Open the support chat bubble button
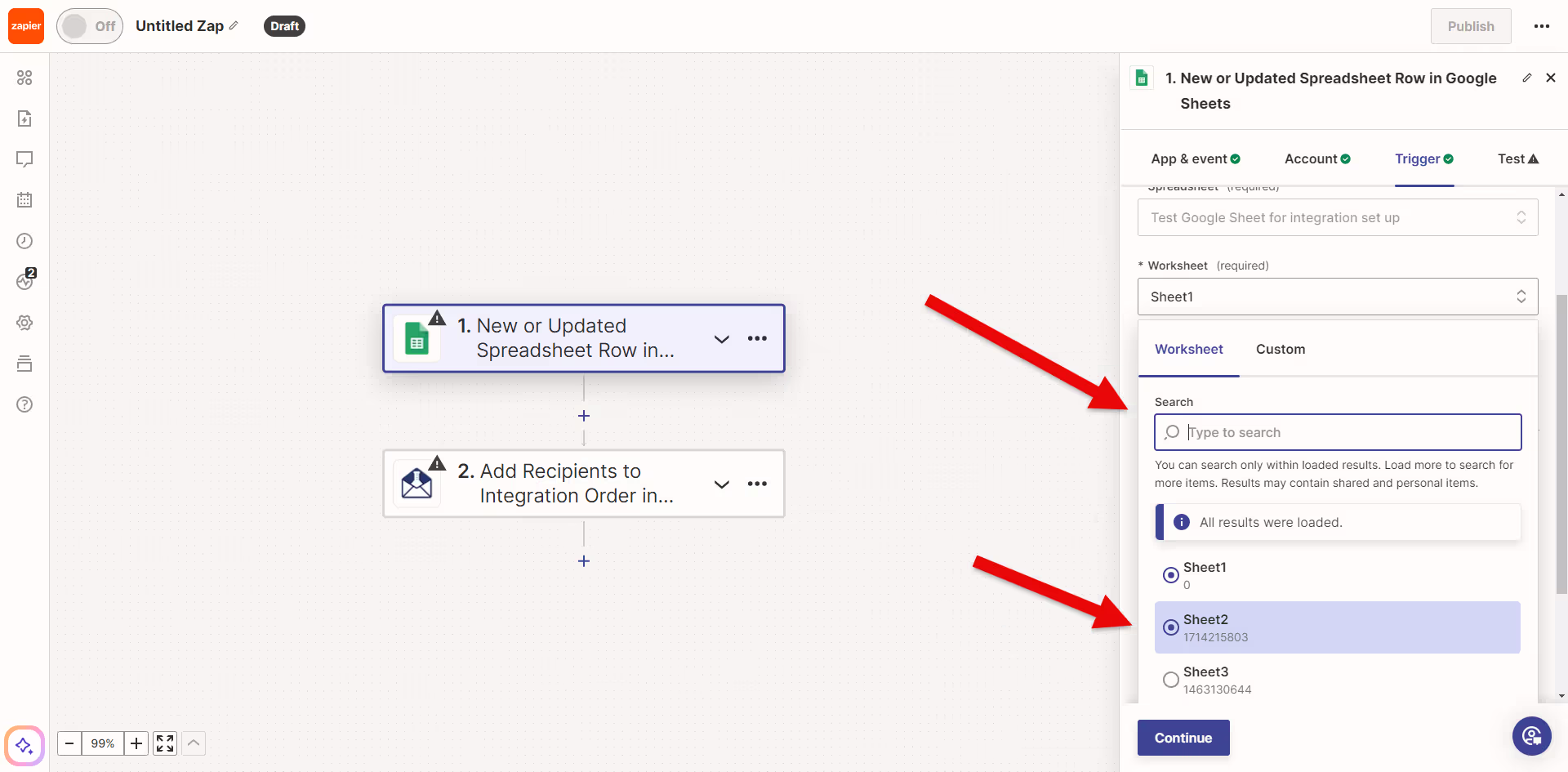Viewport: 1568px width, 772px height. click(1532, 737)
